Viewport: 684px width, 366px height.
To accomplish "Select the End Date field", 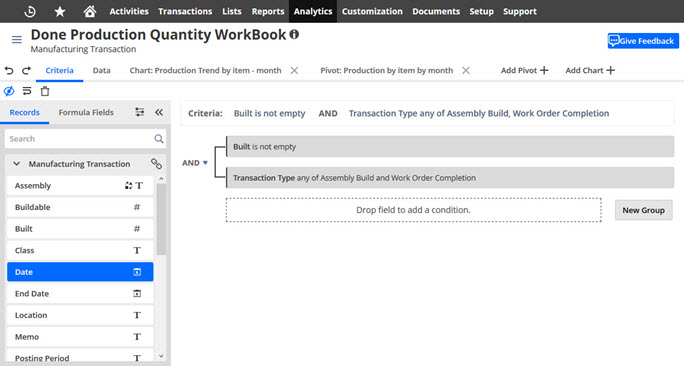I will pos(80,294).
